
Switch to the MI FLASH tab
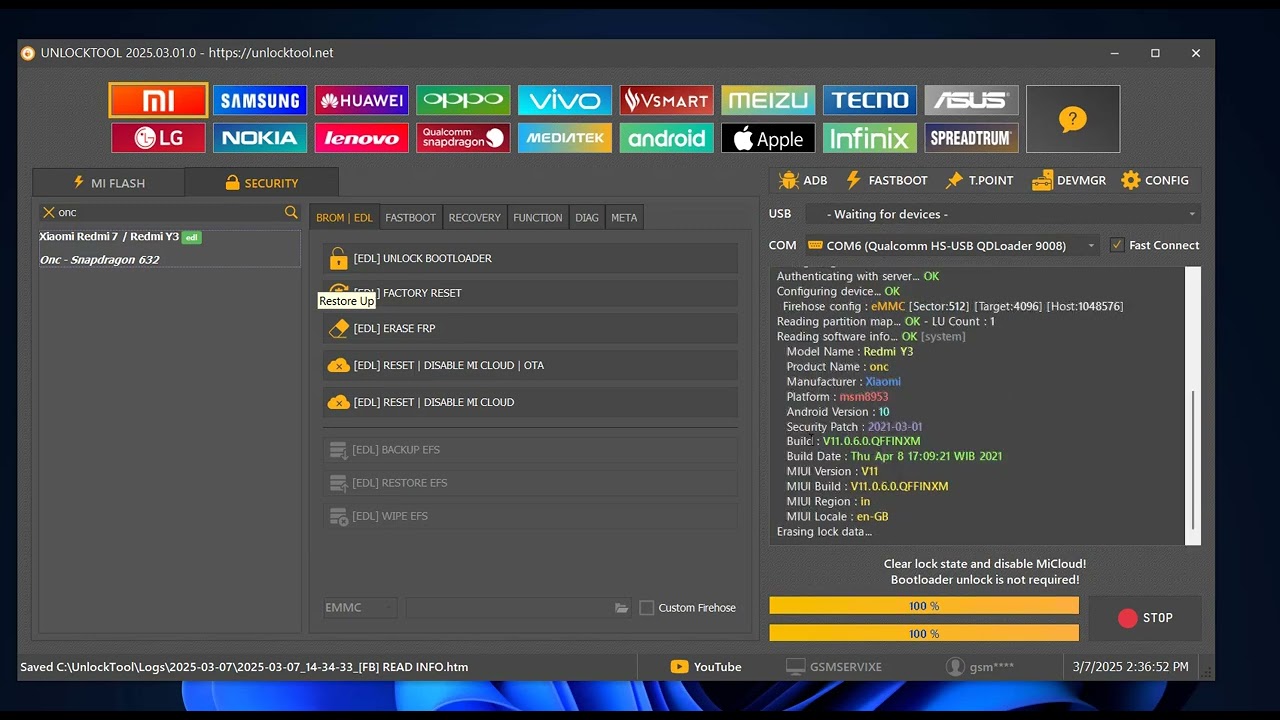pos(108,183)
